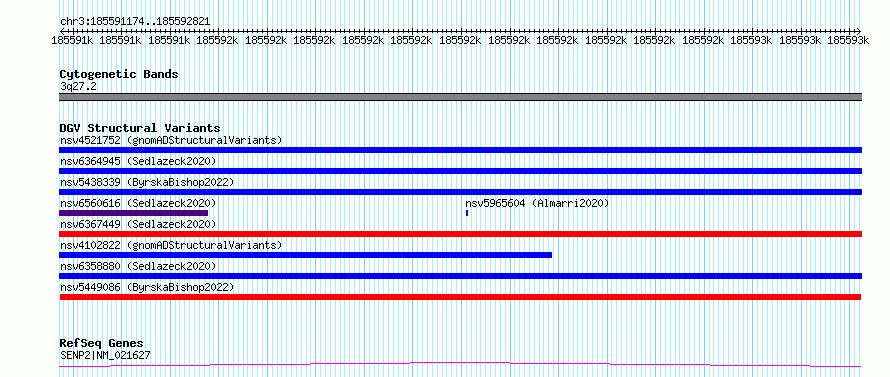
Task: Click the nsv5965604 Almarri2020 label
Action: pyautogui.click(x=537, y=203)
